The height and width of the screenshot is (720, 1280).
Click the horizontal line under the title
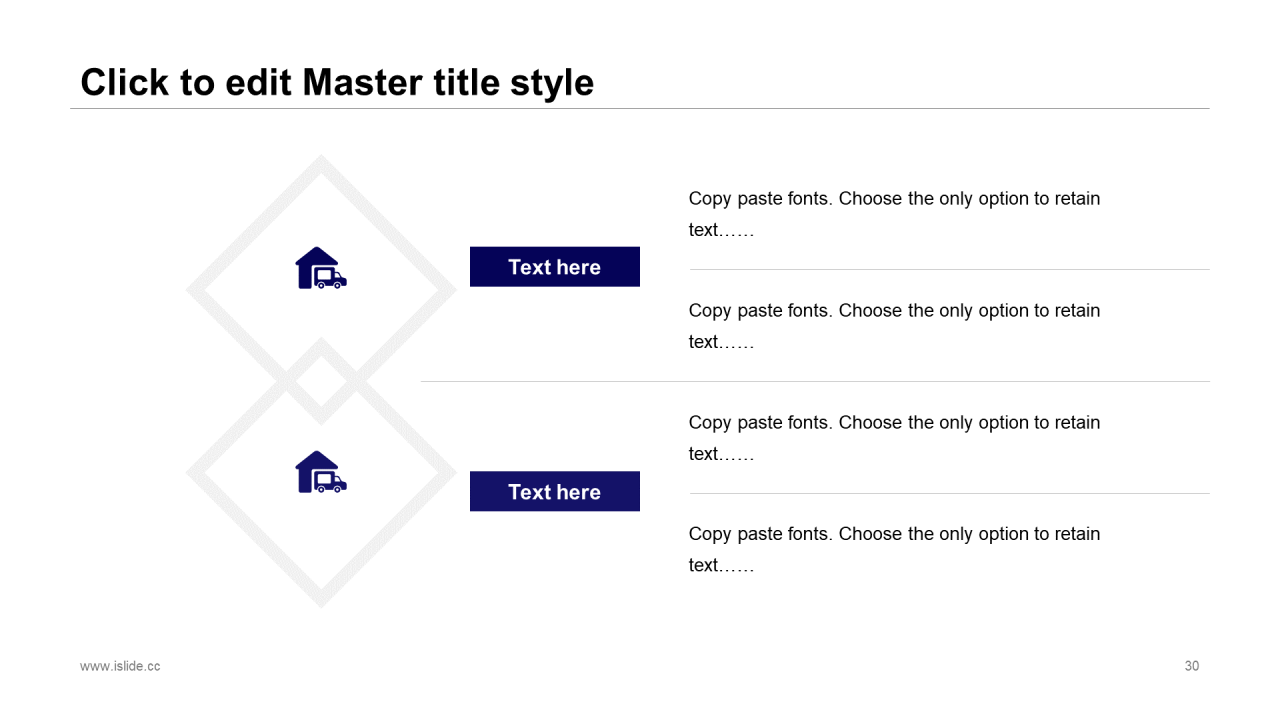[640, 108]
